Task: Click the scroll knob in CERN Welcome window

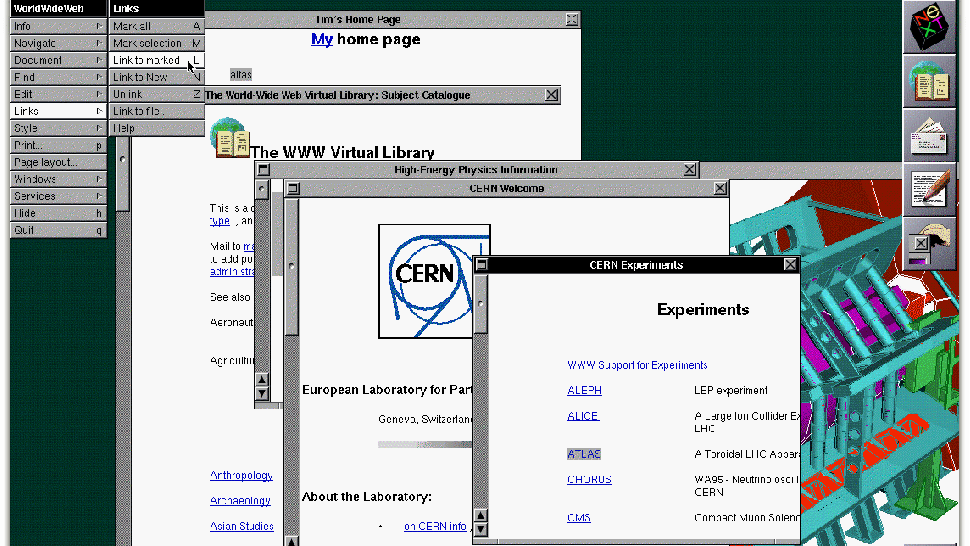Action: [291, 266]
